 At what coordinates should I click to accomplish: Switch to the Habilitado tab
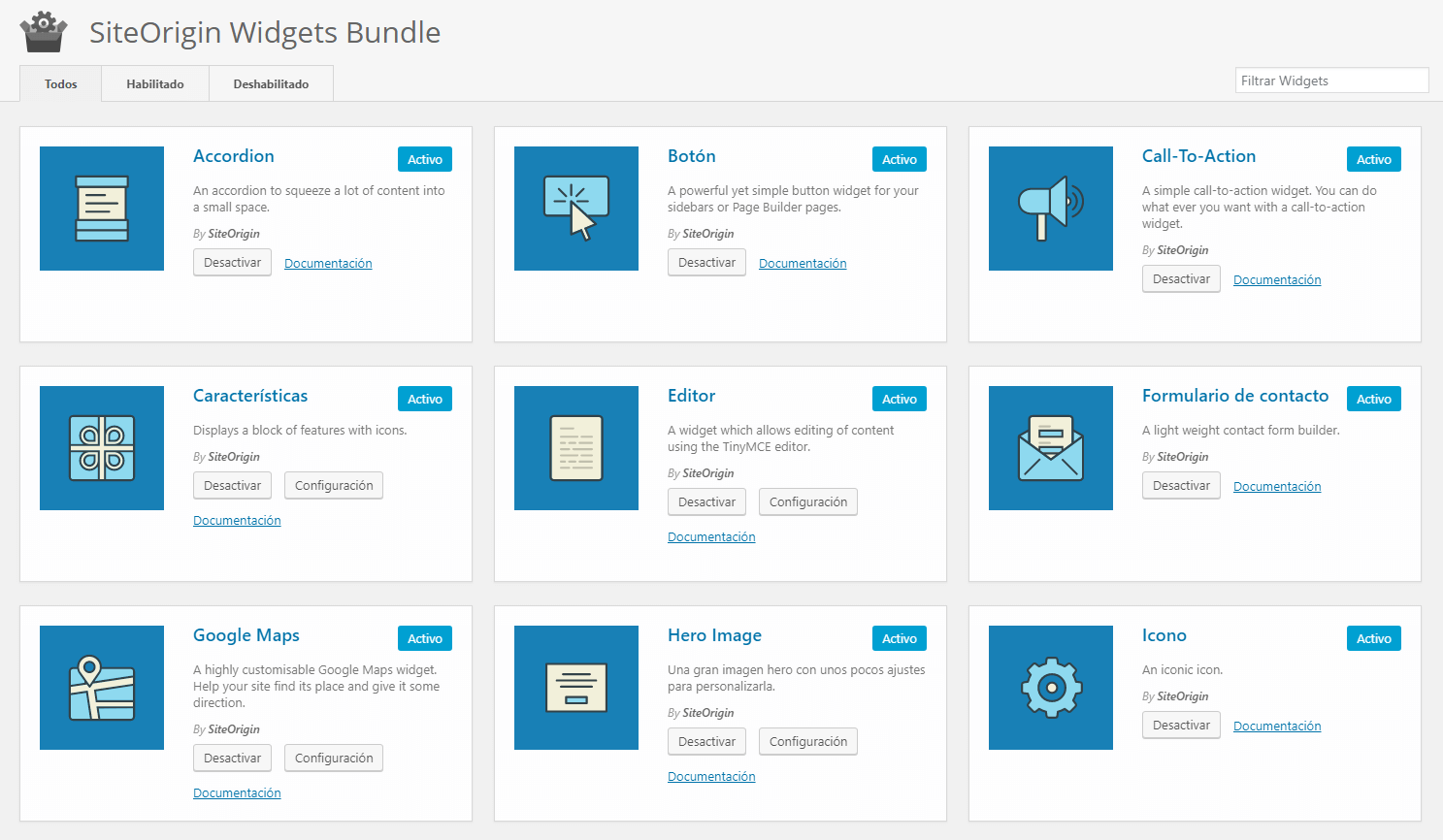point(154,82)
